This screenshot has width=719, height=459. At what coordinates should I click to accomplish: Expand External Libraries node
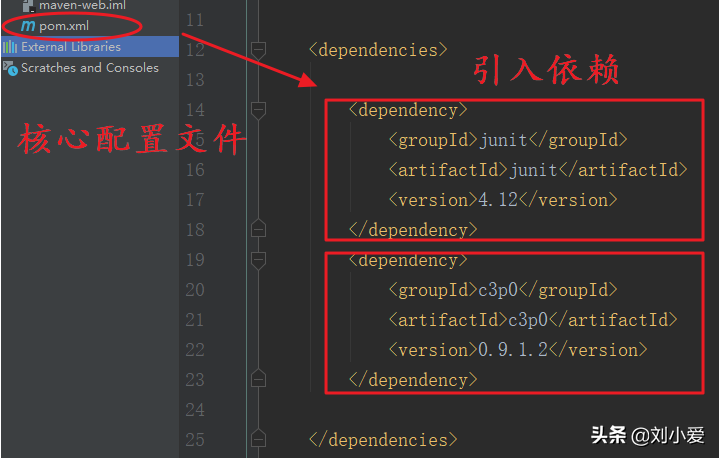[71, 47]
